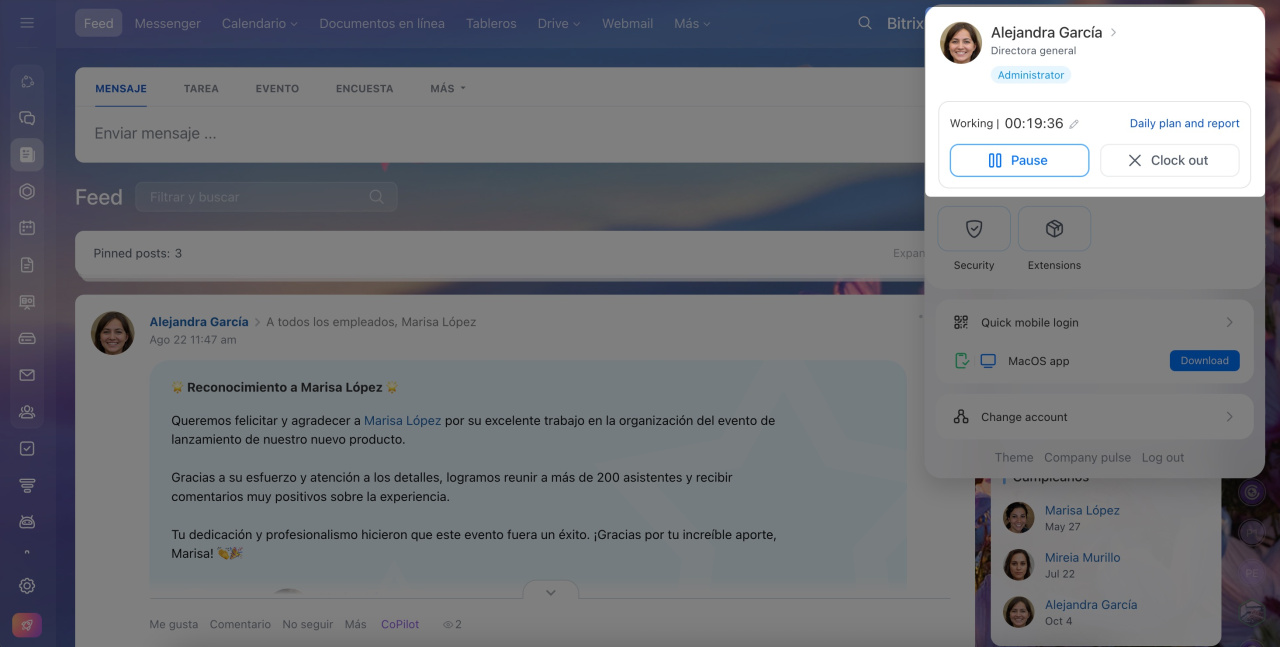This screenshot has height=647, width=1280.
Task: Open Documentos en línea in top menu
Action: point(382,23)
